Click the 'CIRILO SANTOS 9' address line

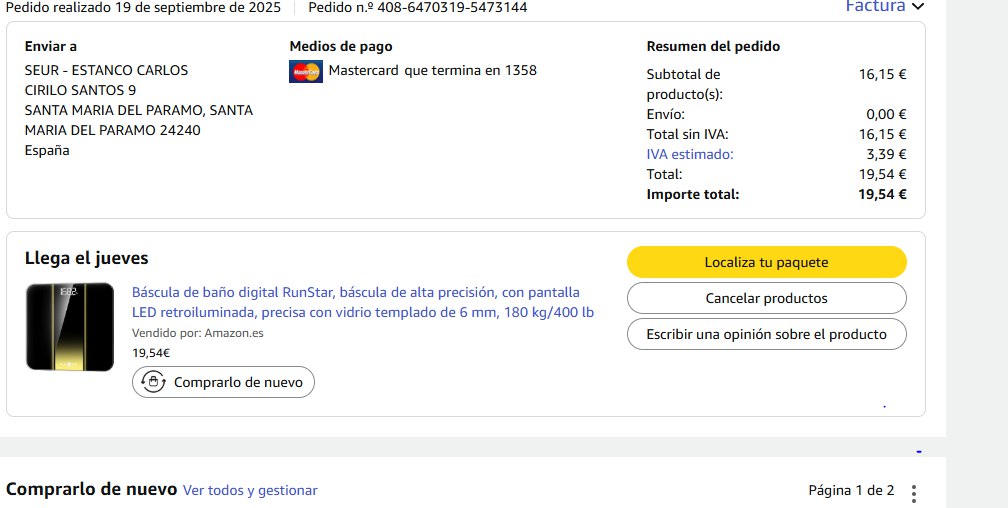pos(80,90)
